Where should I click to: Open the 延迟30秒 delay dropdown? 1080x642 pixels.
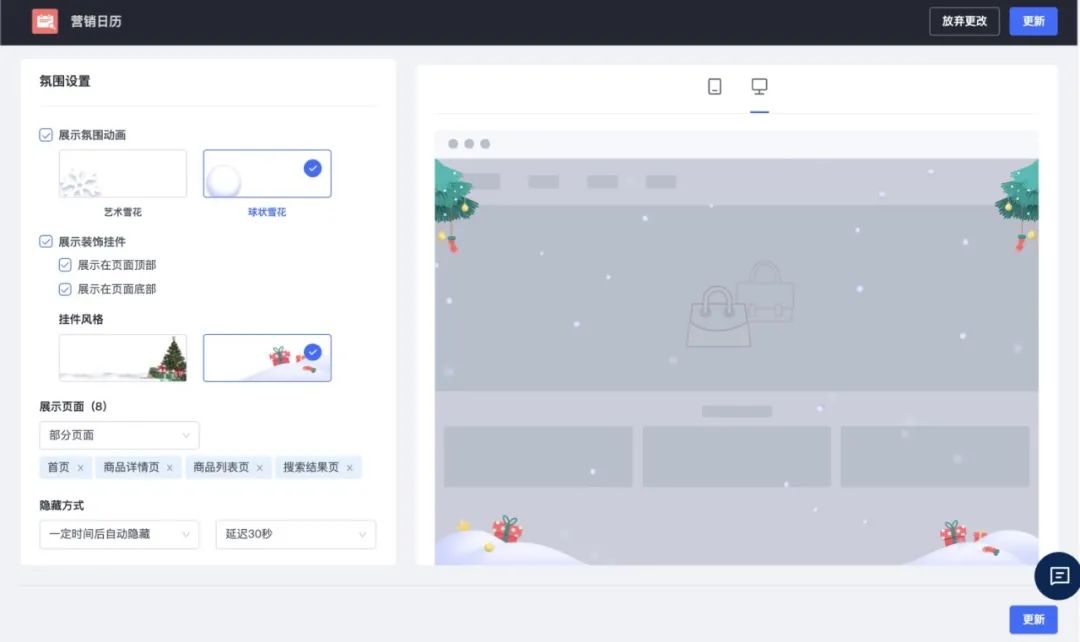(295, 534)
